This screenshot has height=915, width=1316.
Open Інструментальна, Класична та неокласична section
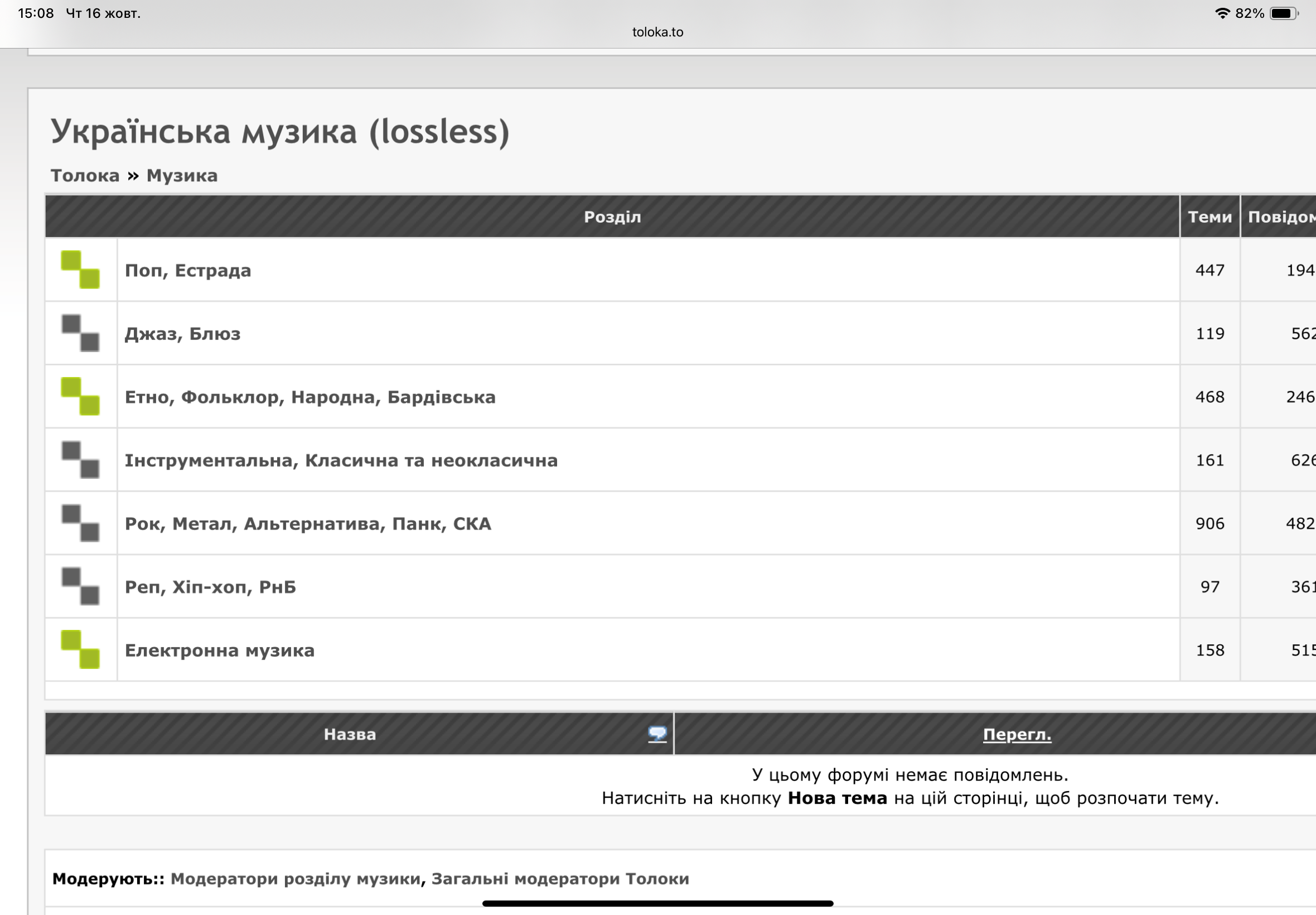(x=341, y=460)
